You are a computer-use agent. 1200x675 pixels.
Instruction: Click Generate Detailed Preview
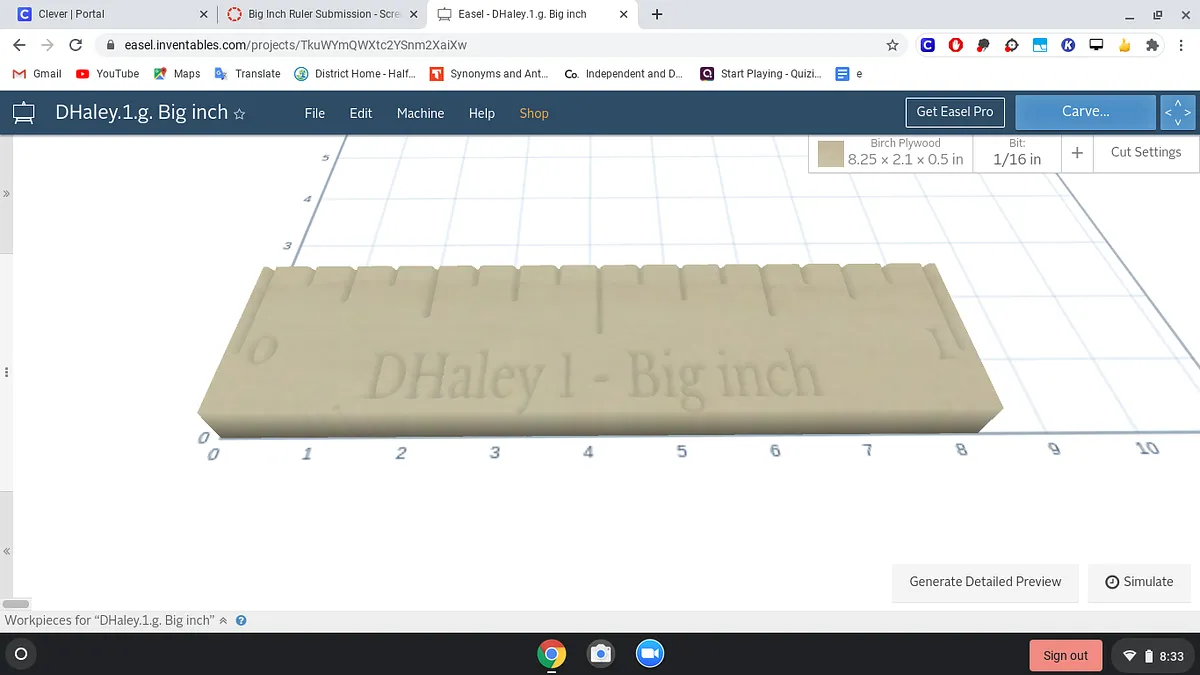click(x=985, y=582)
